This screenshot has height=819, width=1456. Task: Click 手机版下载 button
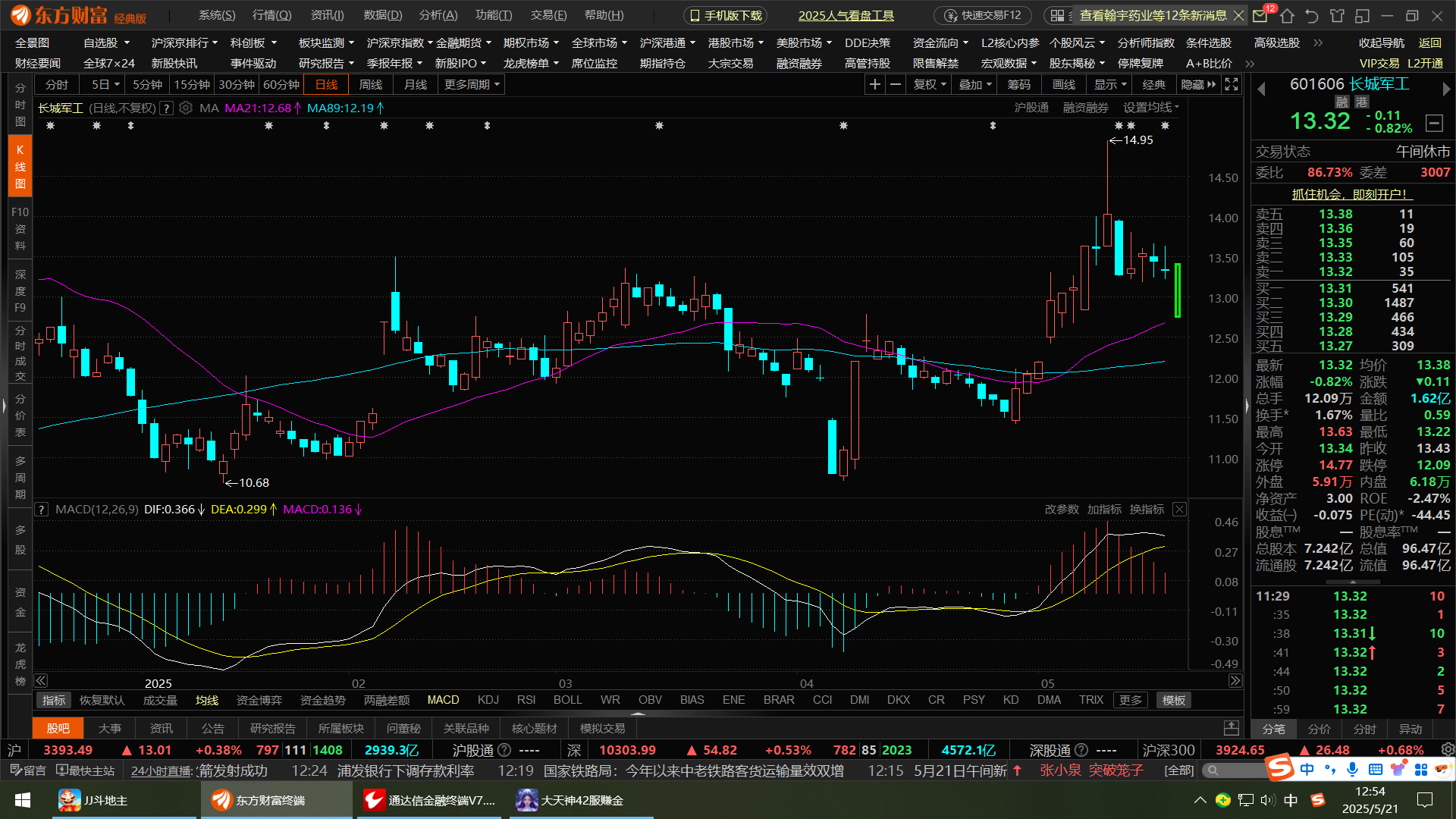coord(725,15)
